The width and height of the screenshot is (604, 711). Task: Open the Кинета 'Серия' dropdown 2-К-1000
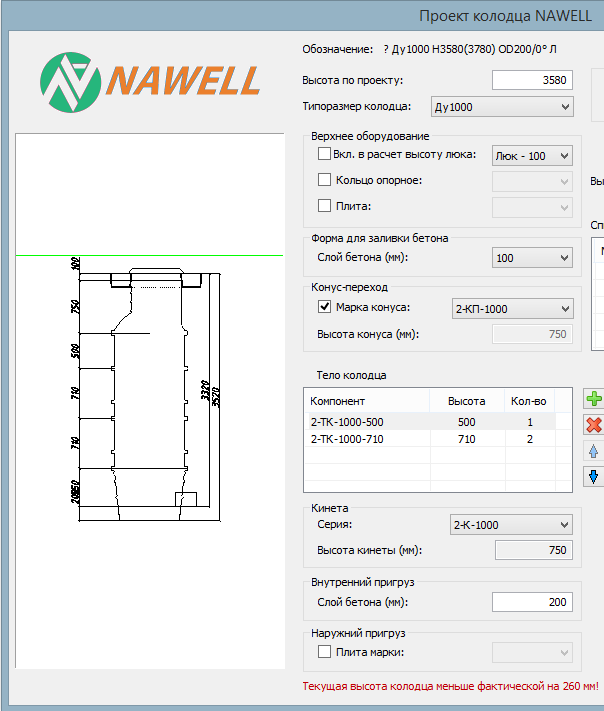coord(511,525)
